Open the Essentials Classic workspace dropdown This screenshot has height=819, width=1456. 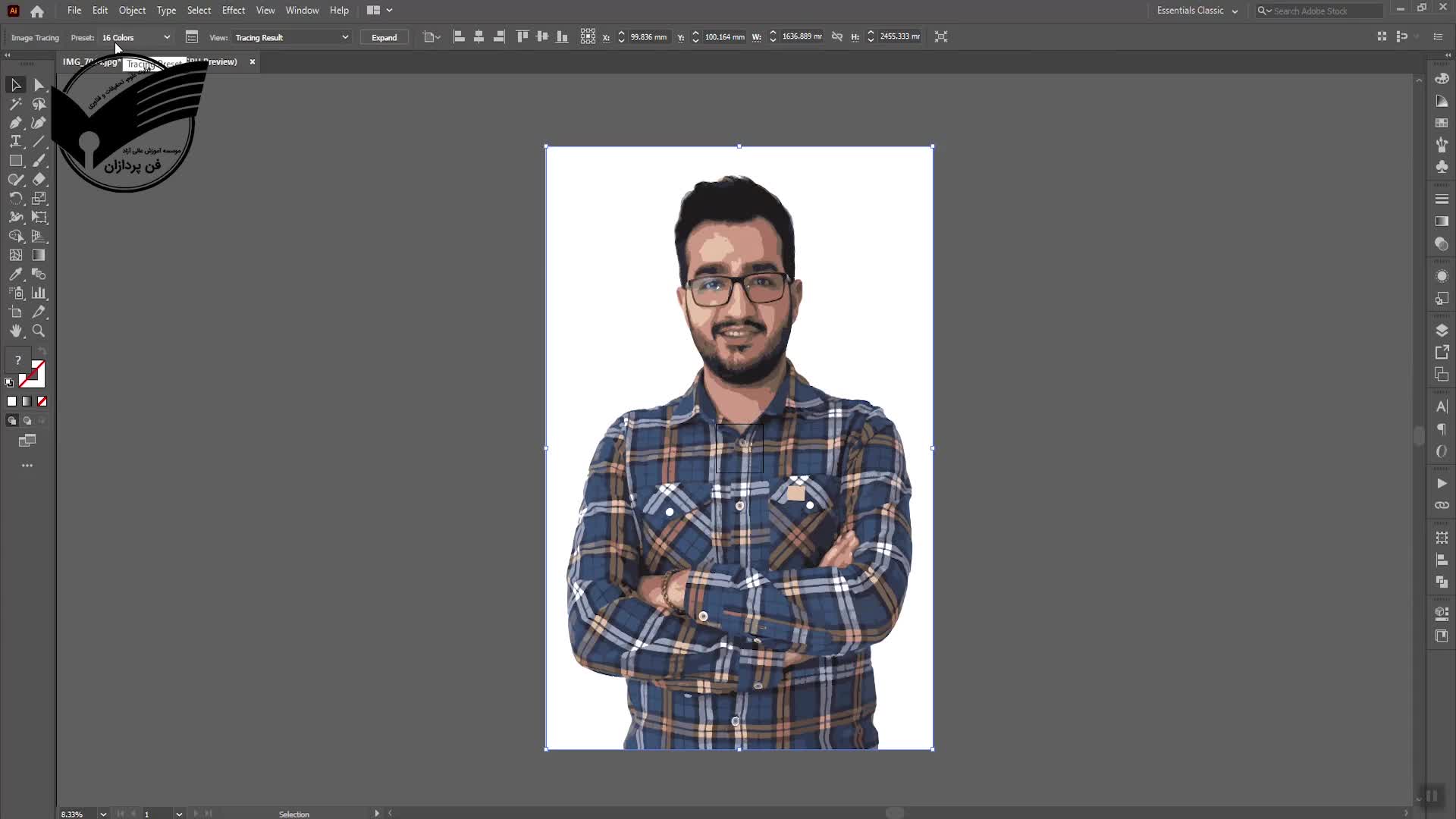pyautogui.click(x=1197, y=11)
